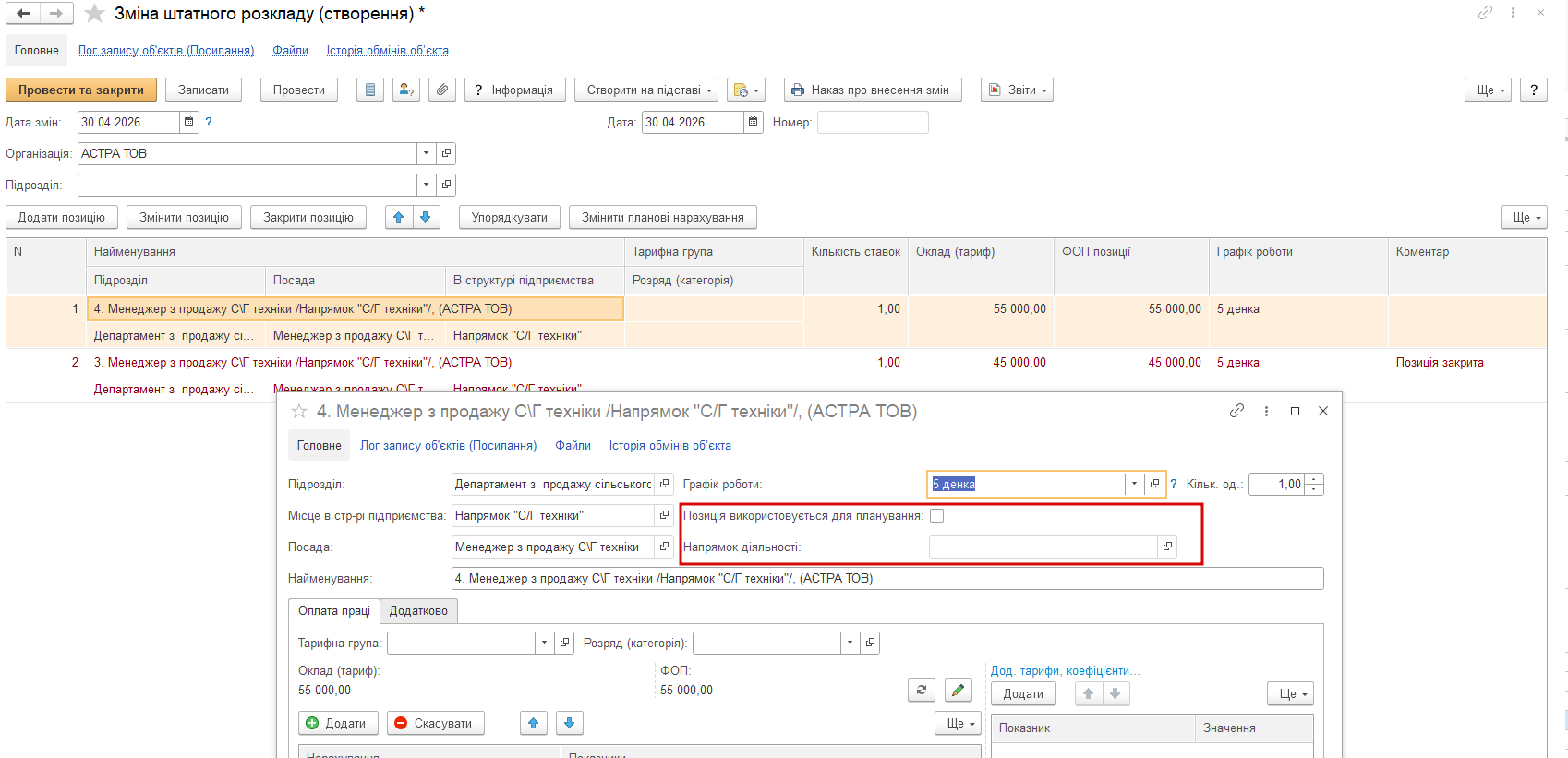Click the refresh icon next to ФОП
The height and width of the screenshot is (758, 1568).
point(922,690)
